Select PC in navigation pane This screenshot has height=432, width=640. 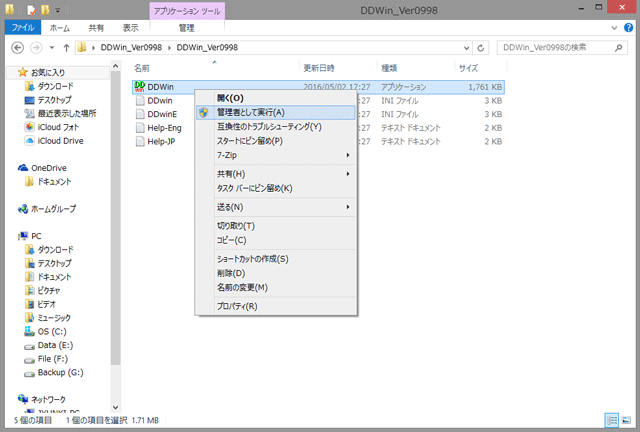click(36, 236)
